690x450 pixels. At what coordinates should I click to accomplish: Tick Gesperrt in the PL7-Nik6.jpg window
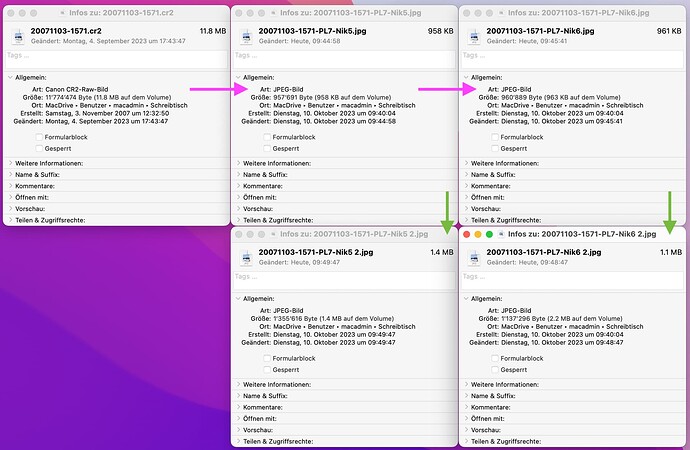pos(495,149)
